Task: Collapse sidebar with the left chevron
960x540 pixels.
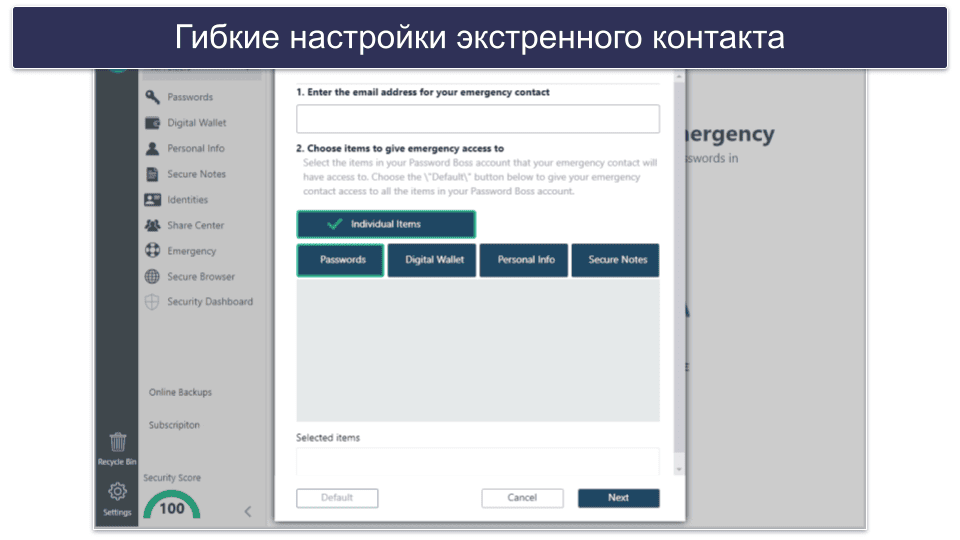Action: click(x=248, y=511)
